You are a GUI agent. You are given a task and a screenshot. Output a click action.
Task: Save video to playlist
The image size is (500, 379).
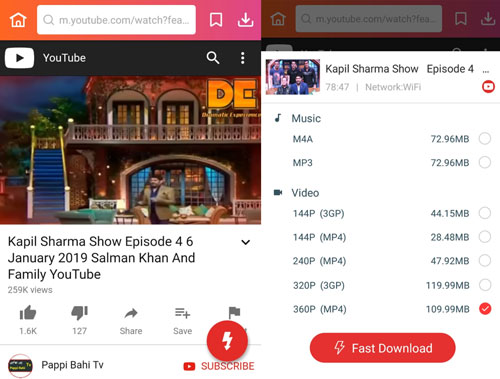pos(182,321)
